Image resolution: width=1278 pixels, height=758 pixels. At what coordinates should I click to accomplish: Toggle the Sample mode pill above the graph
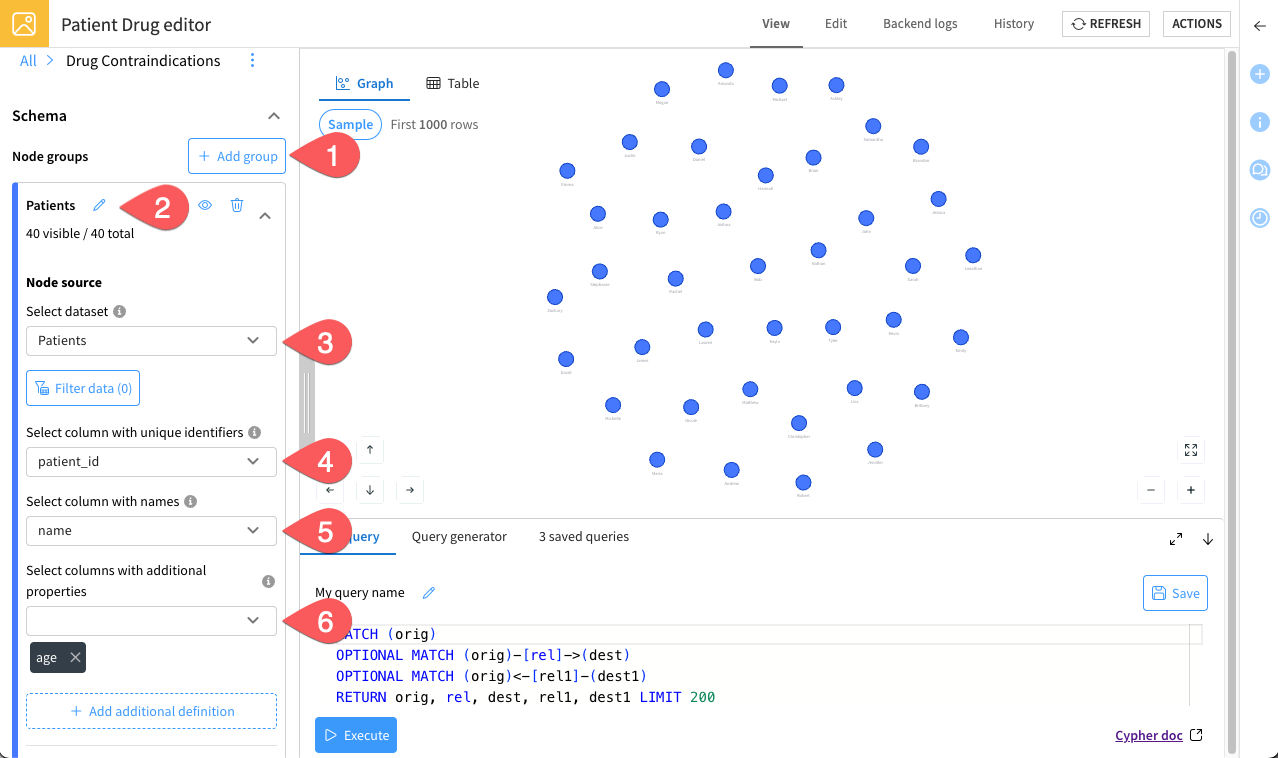pos(350,124)
